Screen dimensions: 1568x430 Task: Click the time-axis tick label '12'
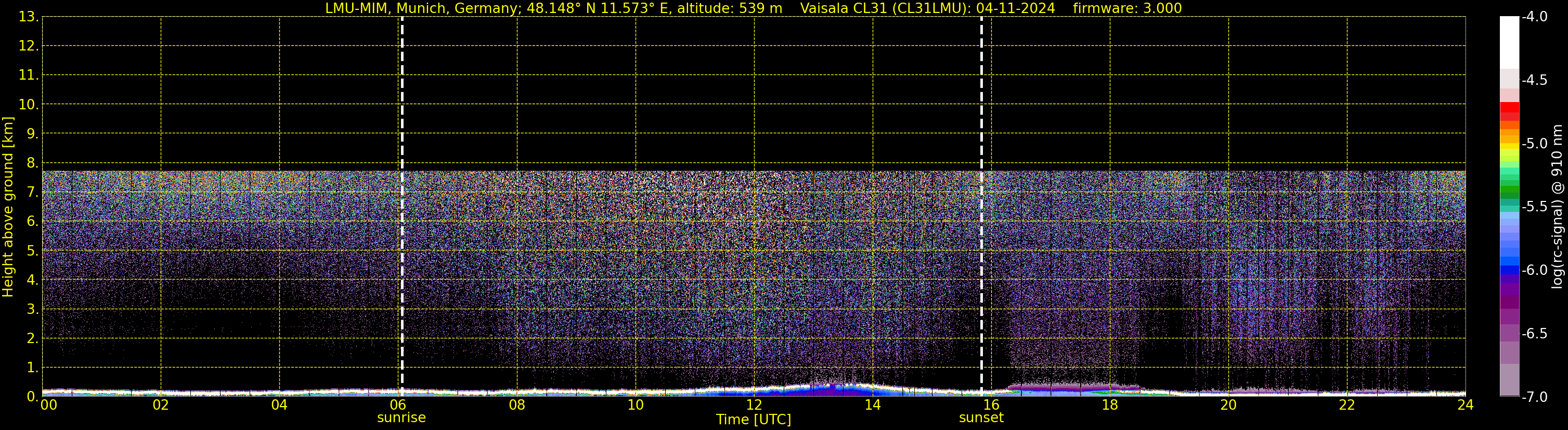pyautogui.click(x=754, y=405)
